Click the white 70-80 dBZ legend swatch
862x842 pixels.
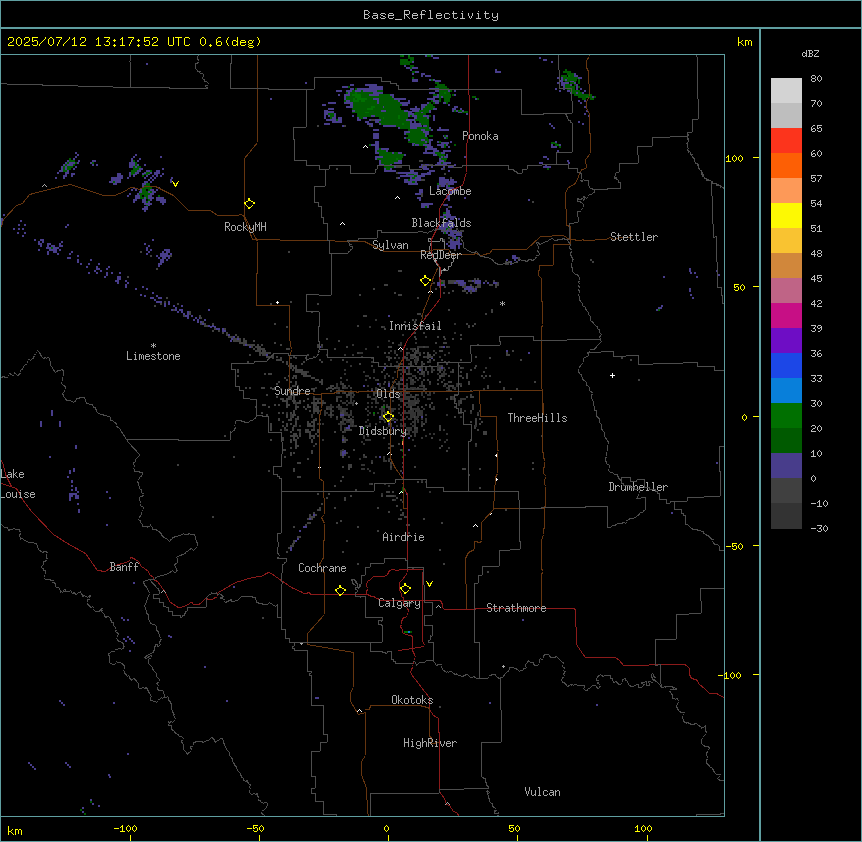pyautogui.click(x=786, y=91)
